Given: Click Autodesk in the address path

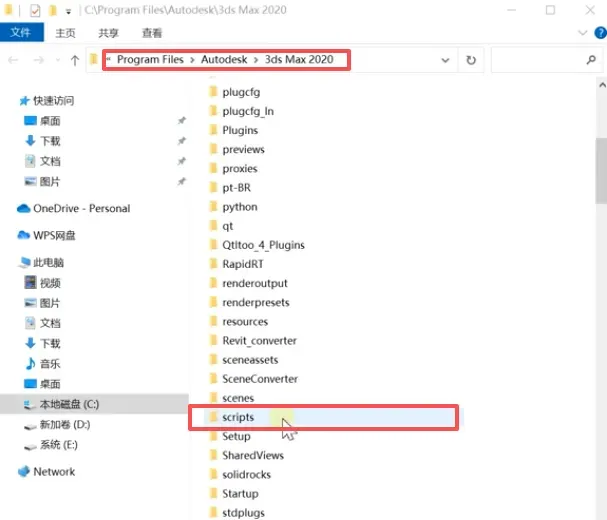Looking at the screenshot, I should (224, 59).
